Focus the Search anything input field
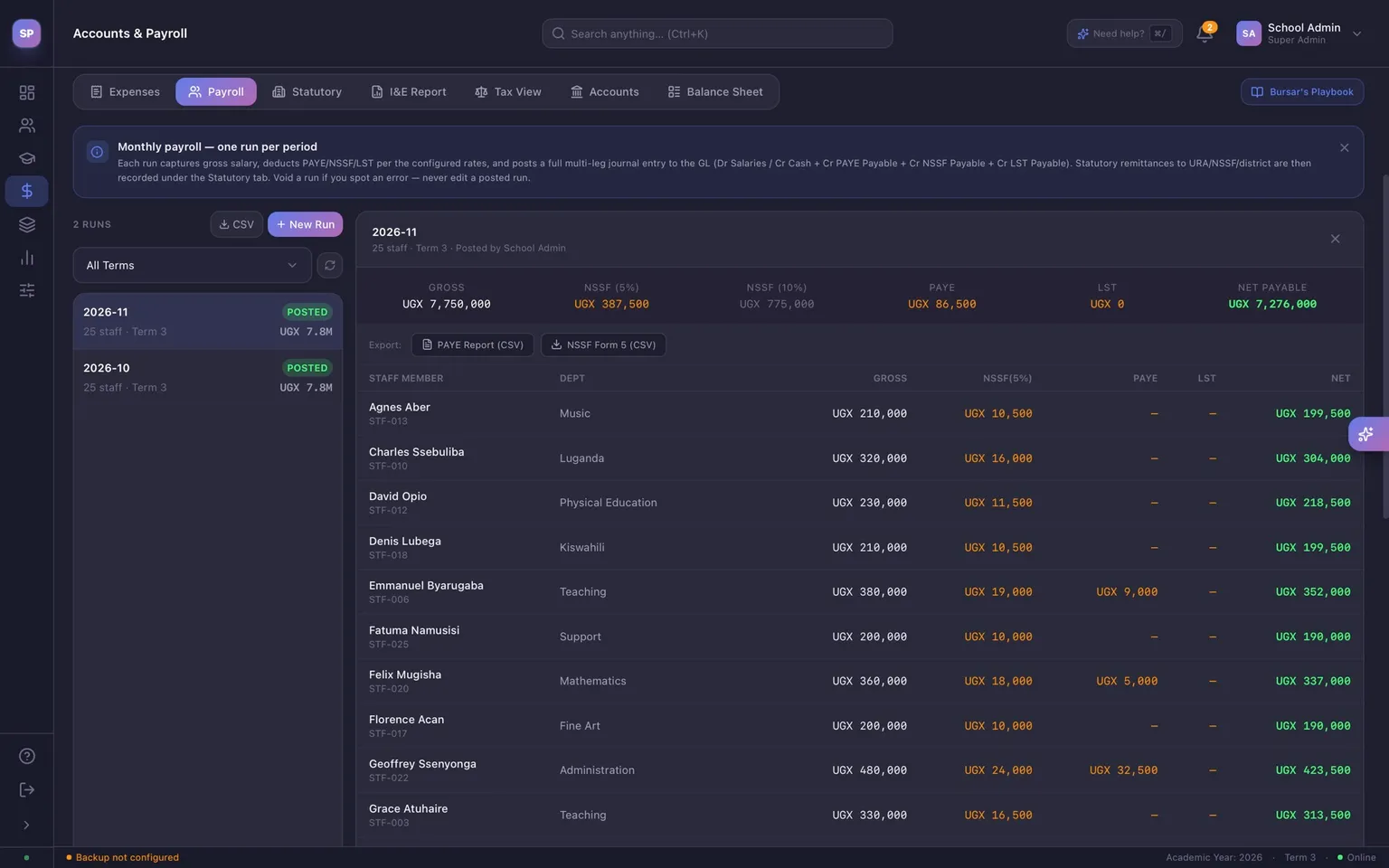 click(x=717, y=33)
